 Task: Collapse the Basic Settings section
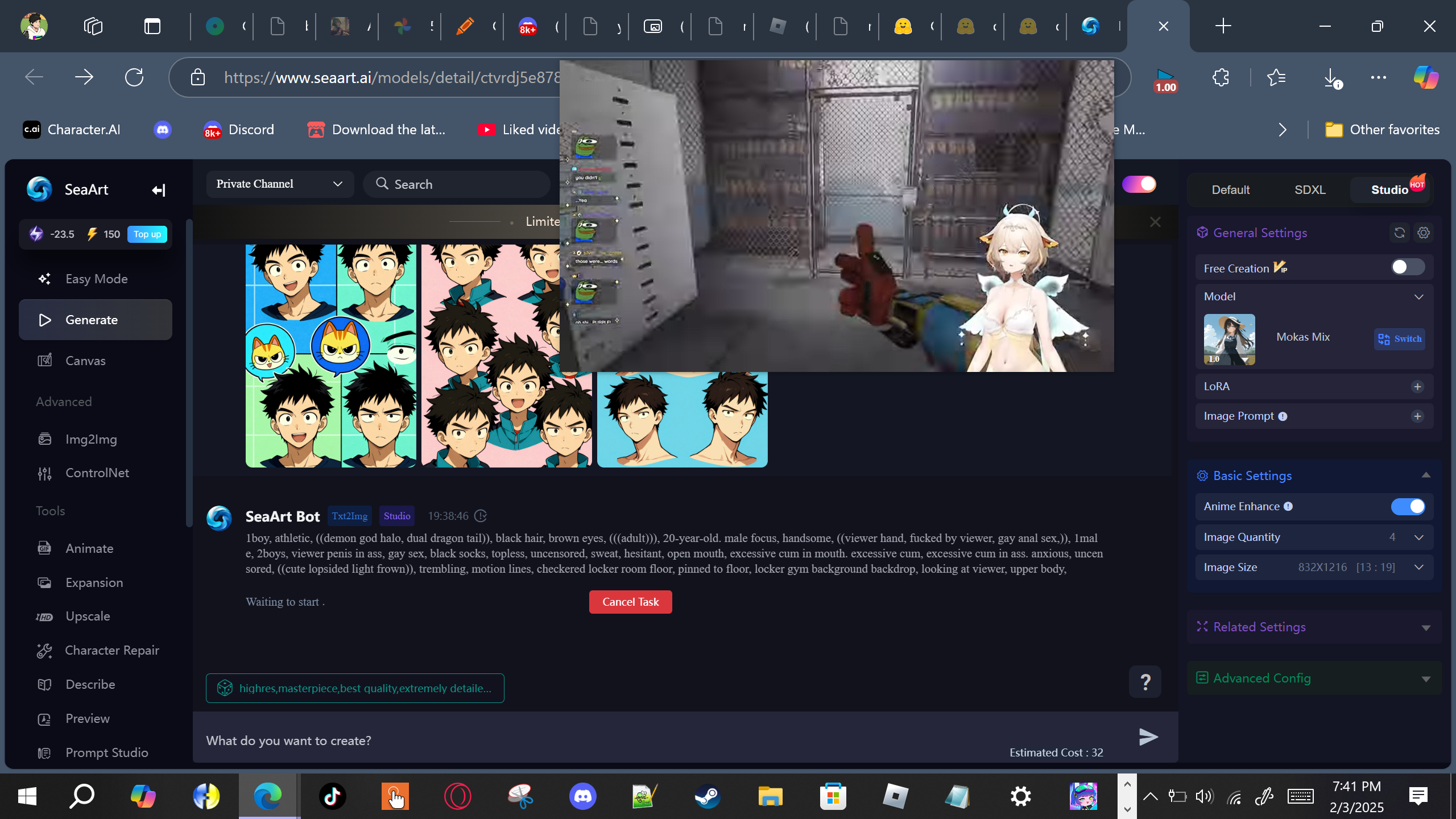[x=1425, y=475]
